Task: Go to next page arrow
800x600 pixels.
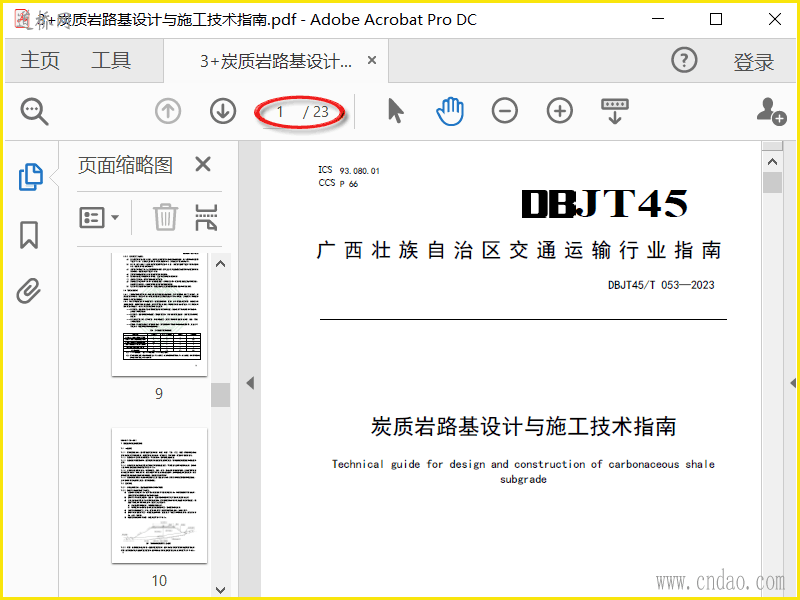Action: click(223, 111)
